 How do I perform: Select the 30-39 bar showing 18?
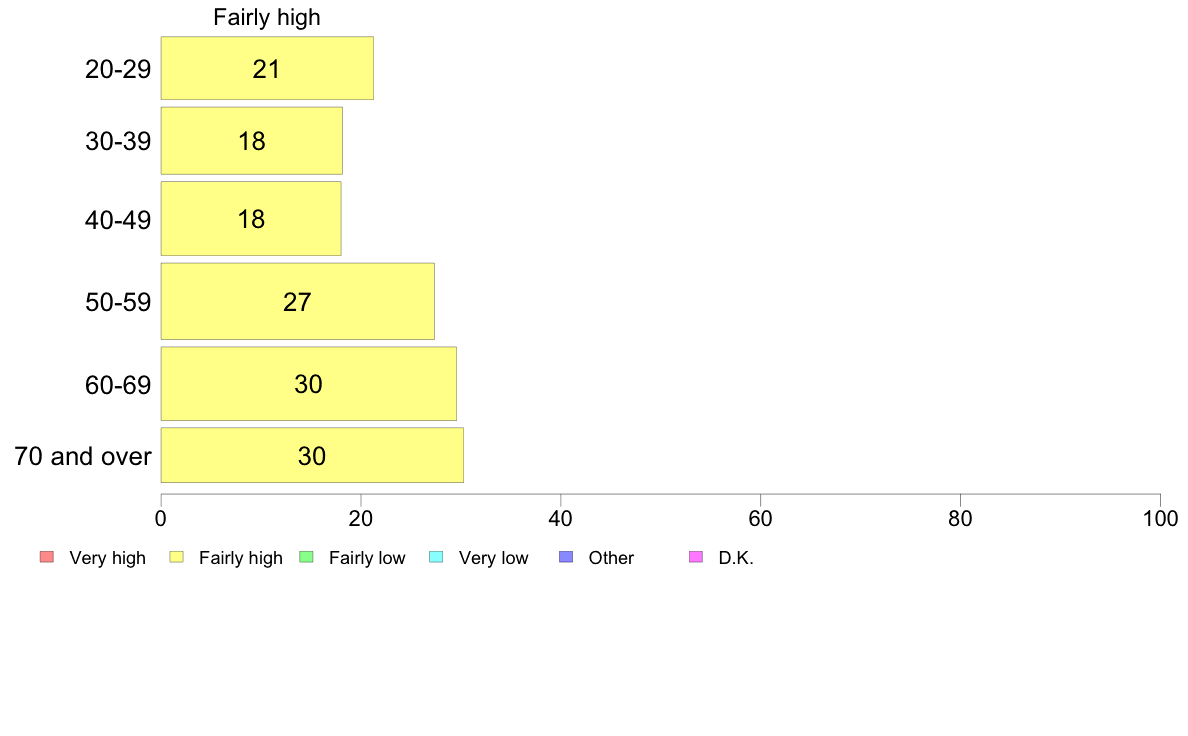click(252, 141)
